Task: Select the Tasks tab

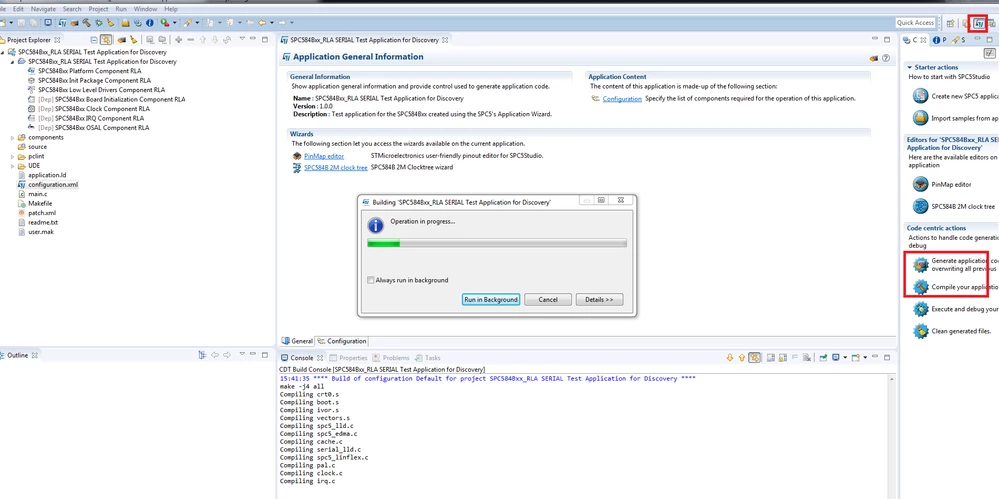Action: pyautogui.click(x=428, y=358)
